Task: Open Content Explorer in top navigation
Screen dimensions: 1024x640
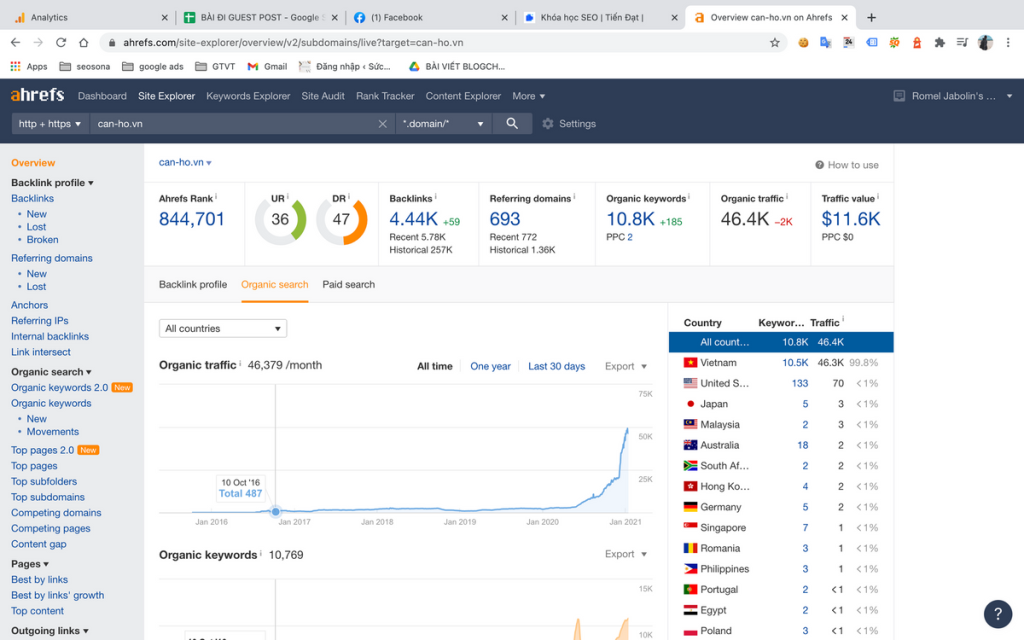Action: click(x=463, y=96)
